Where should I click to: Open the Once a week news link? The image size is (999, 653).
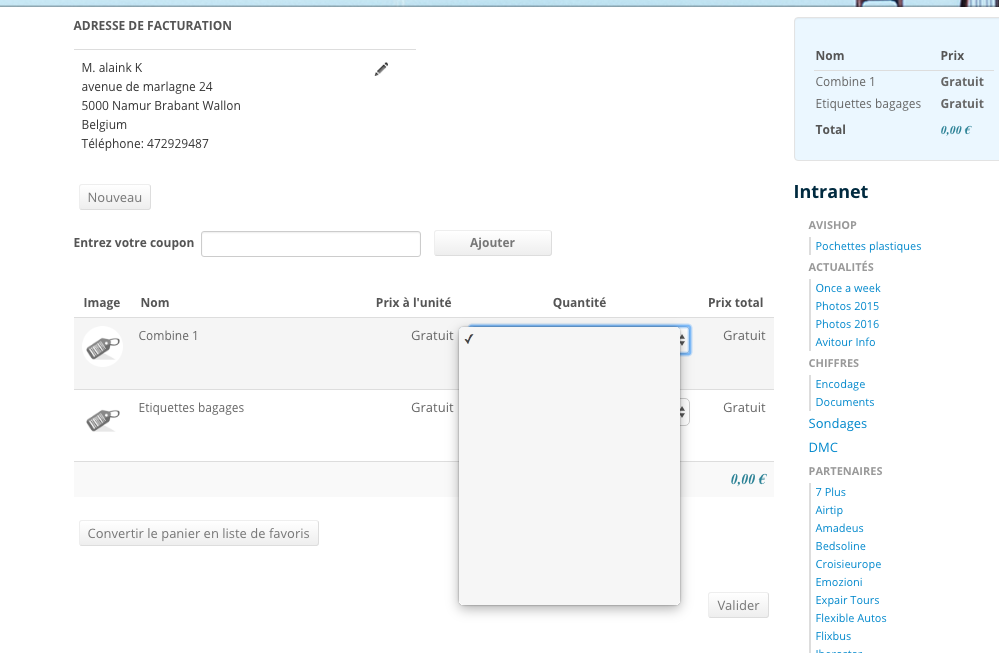pyautogui.click(x=848, y=288)
